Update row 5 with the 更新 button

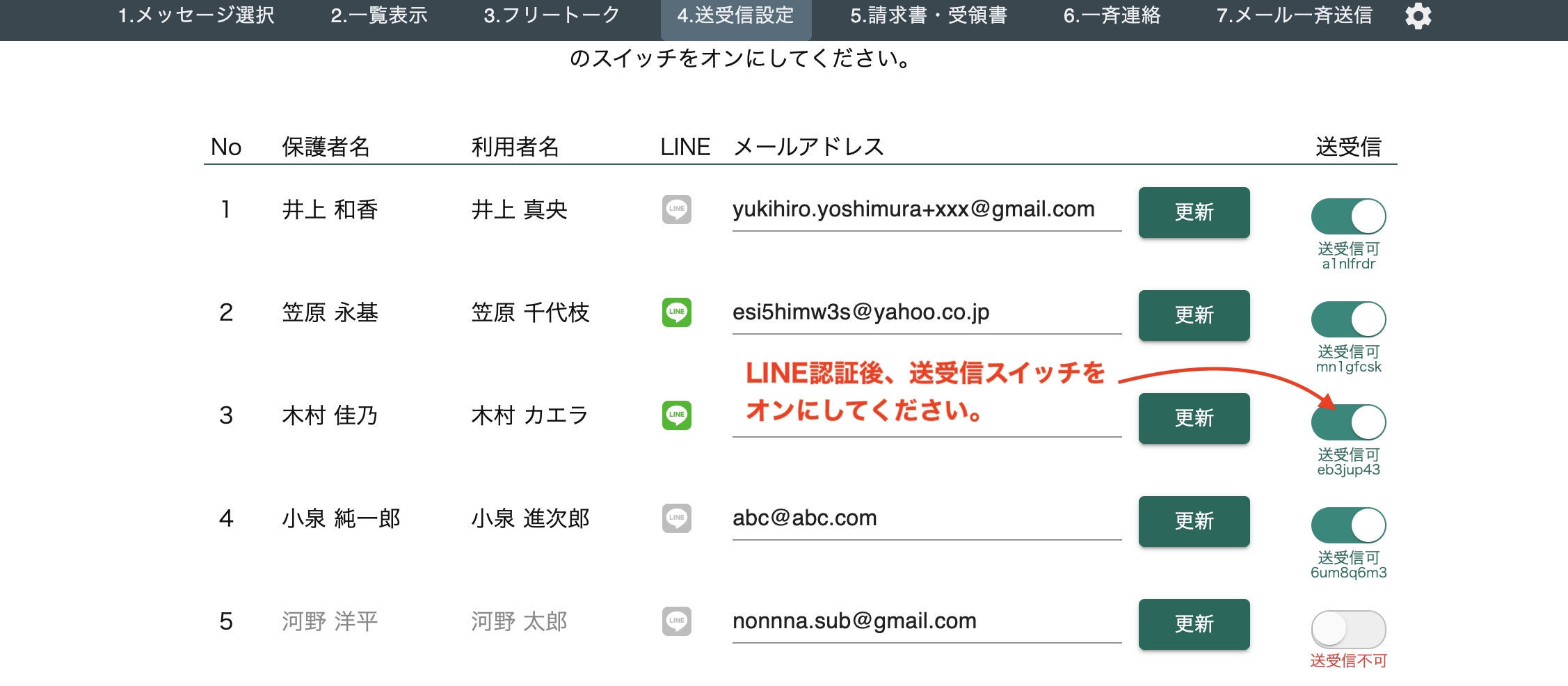pos(1194,624)
